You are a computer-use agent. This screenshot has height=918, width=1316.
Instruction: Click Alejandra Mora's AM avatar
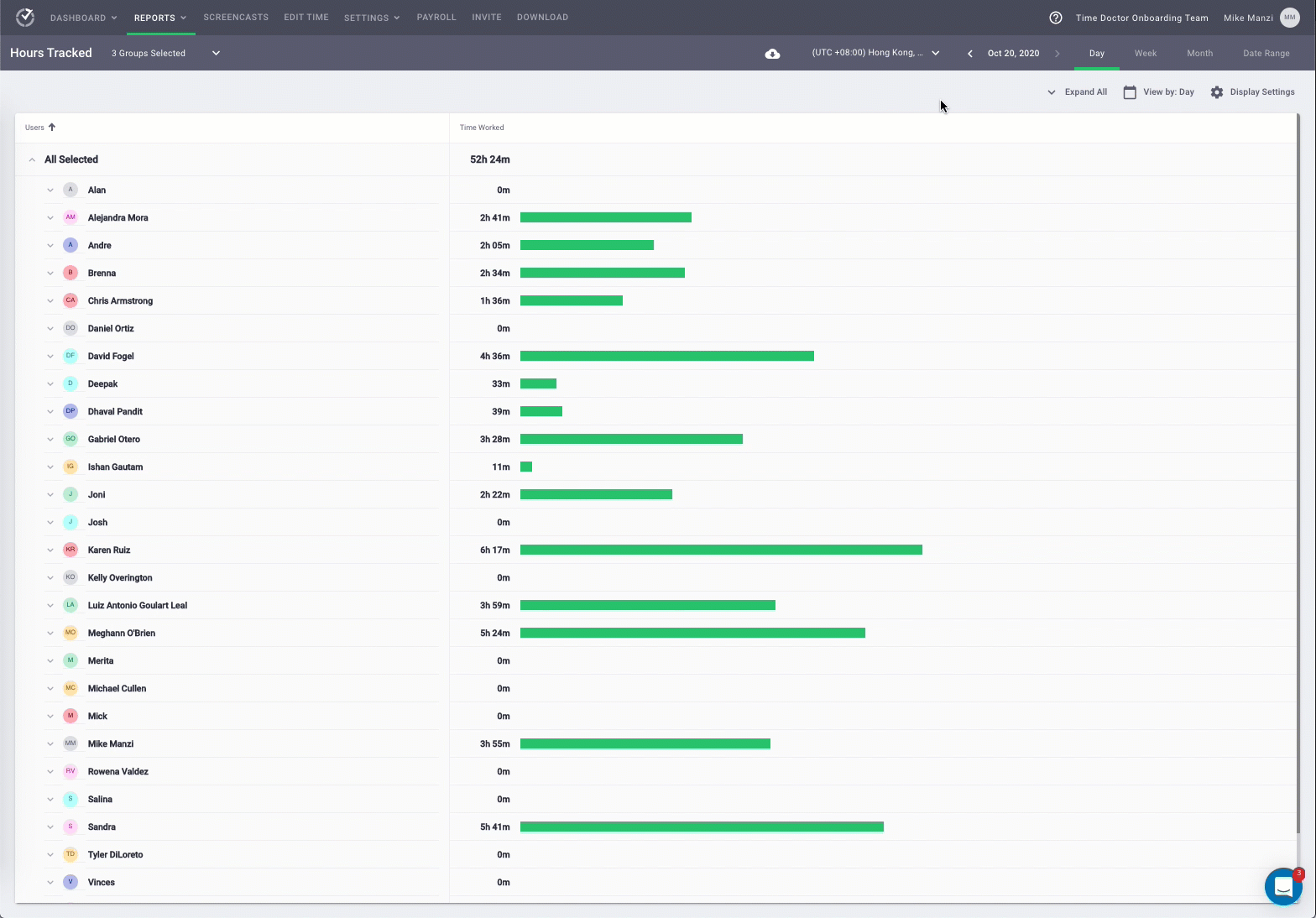70,217
